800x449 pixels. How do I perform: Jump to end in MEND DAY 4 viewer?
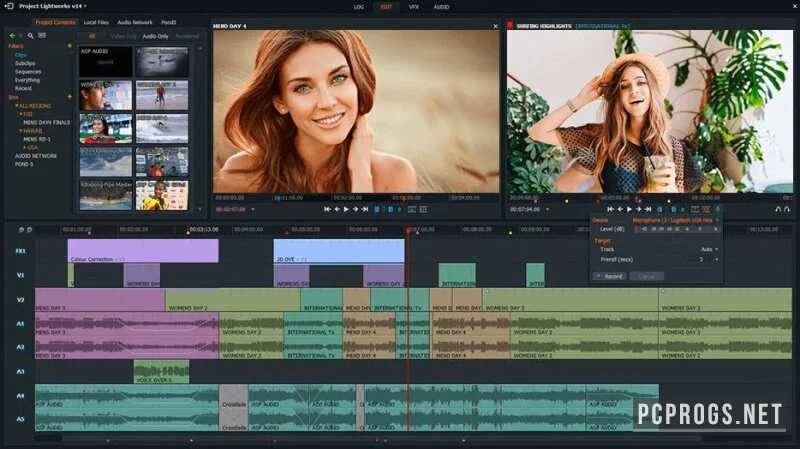[x=365, y=209]
